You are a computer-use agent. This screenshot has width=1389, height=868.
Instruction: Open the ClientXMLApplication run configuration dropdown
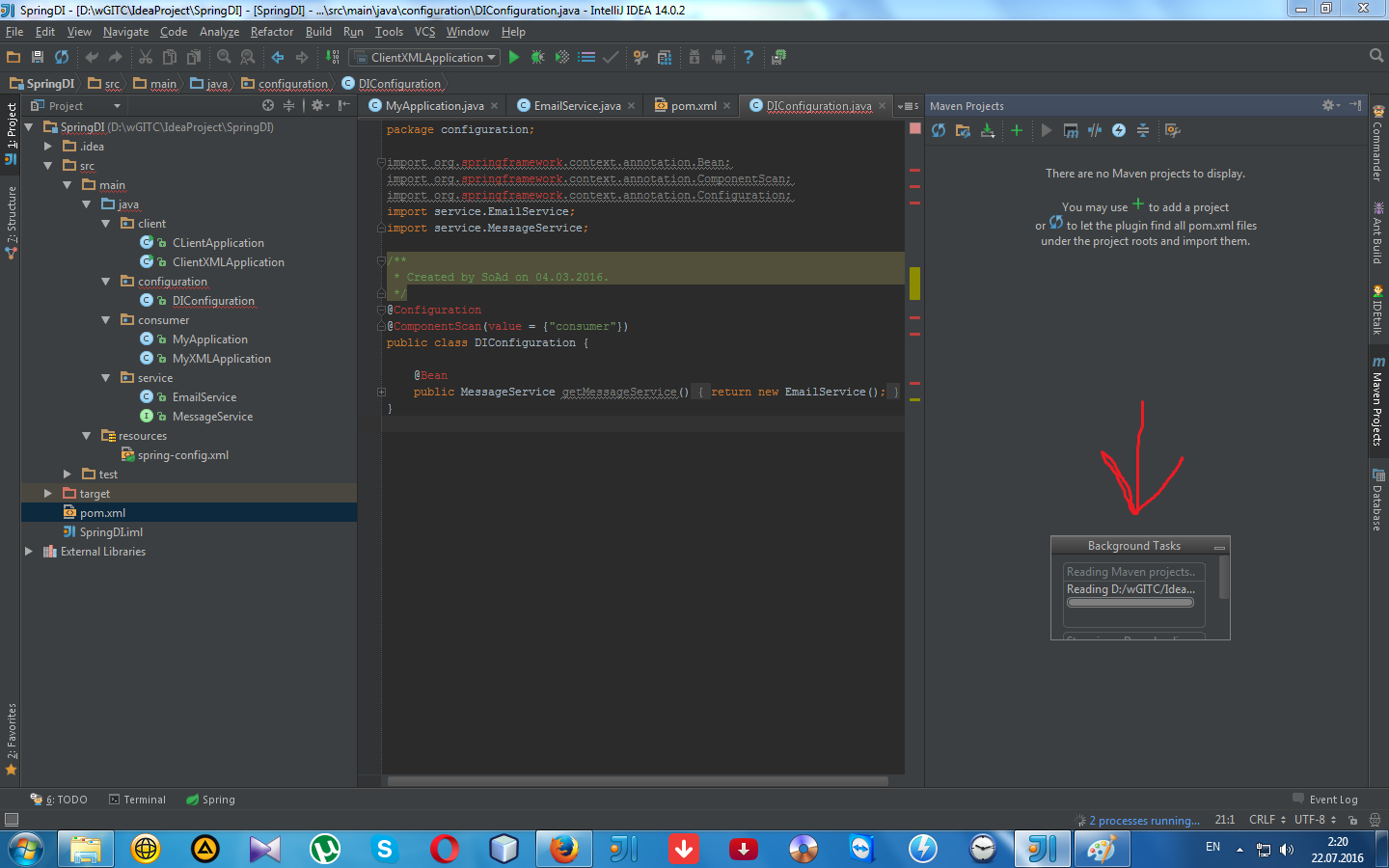tap(425, 57)
